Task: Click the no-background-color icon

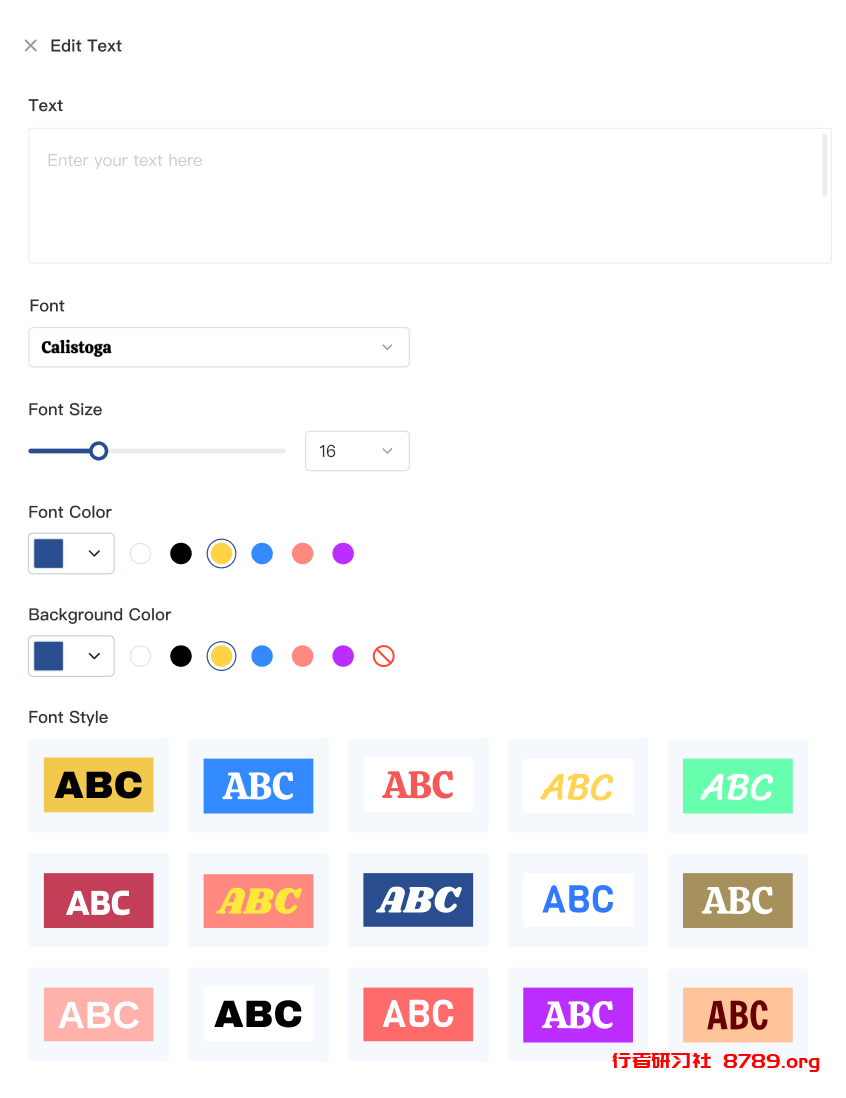Action: point(383,656)
